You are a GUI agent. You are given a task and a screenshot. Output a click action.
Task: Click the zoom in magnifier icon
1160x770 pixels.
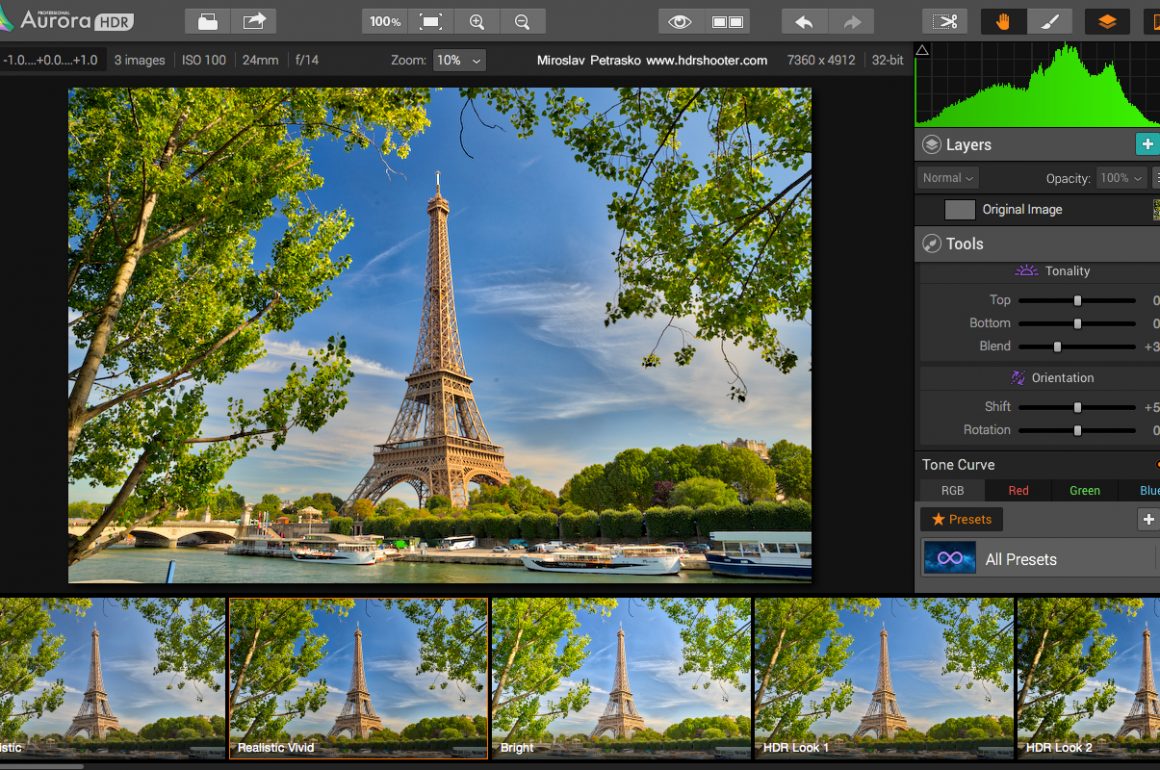point(477,21)
